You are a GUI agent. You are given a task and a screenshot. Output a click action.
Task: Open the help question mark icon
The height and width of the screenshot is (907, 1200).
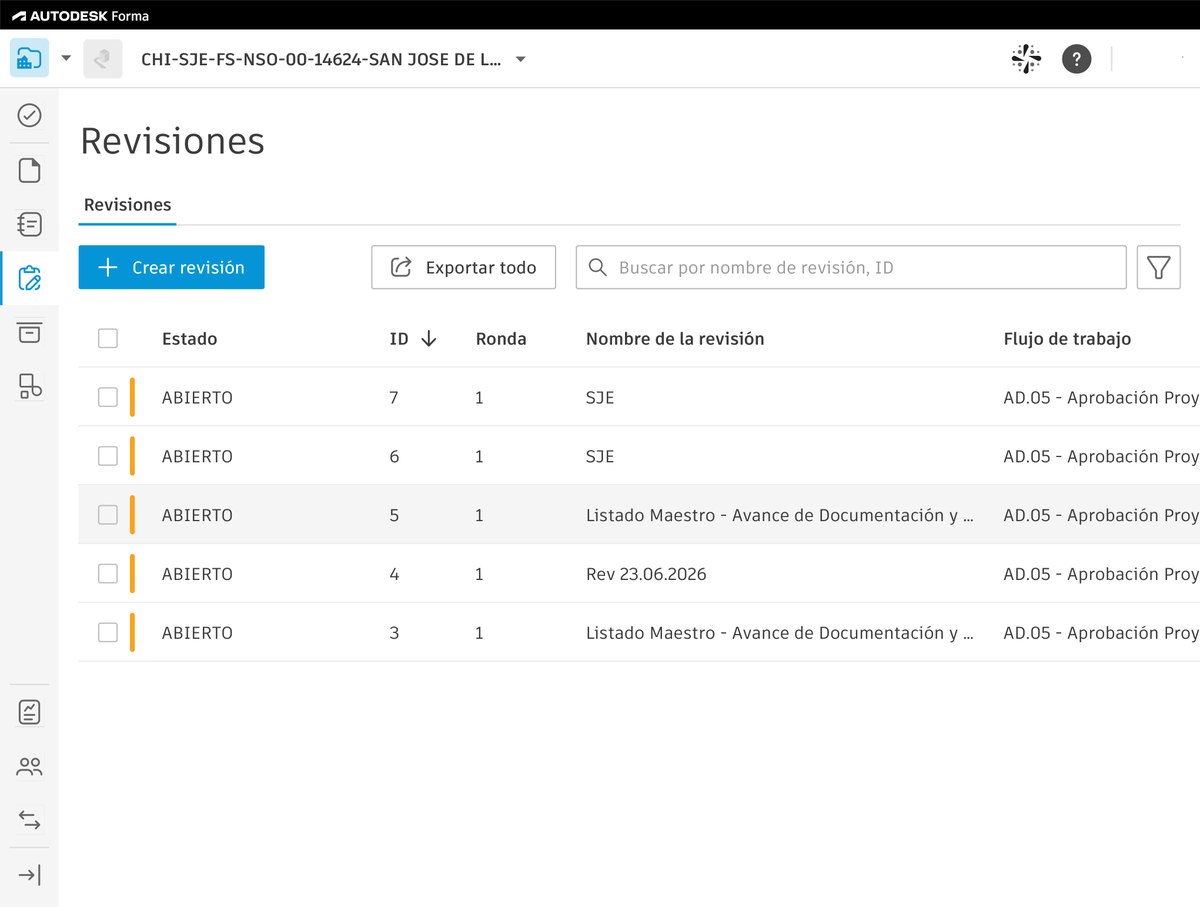click(x=1076, y=59)
